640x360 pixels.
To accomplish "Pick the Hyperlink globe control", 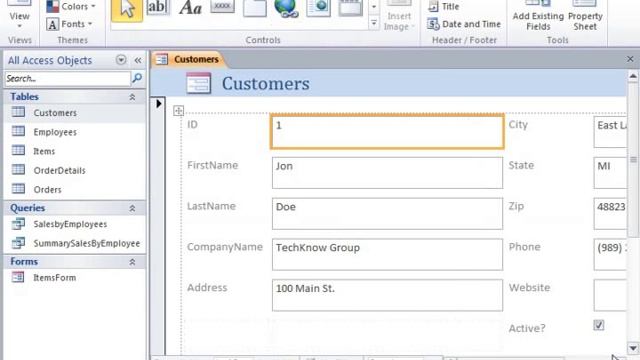I will [286, 8].
